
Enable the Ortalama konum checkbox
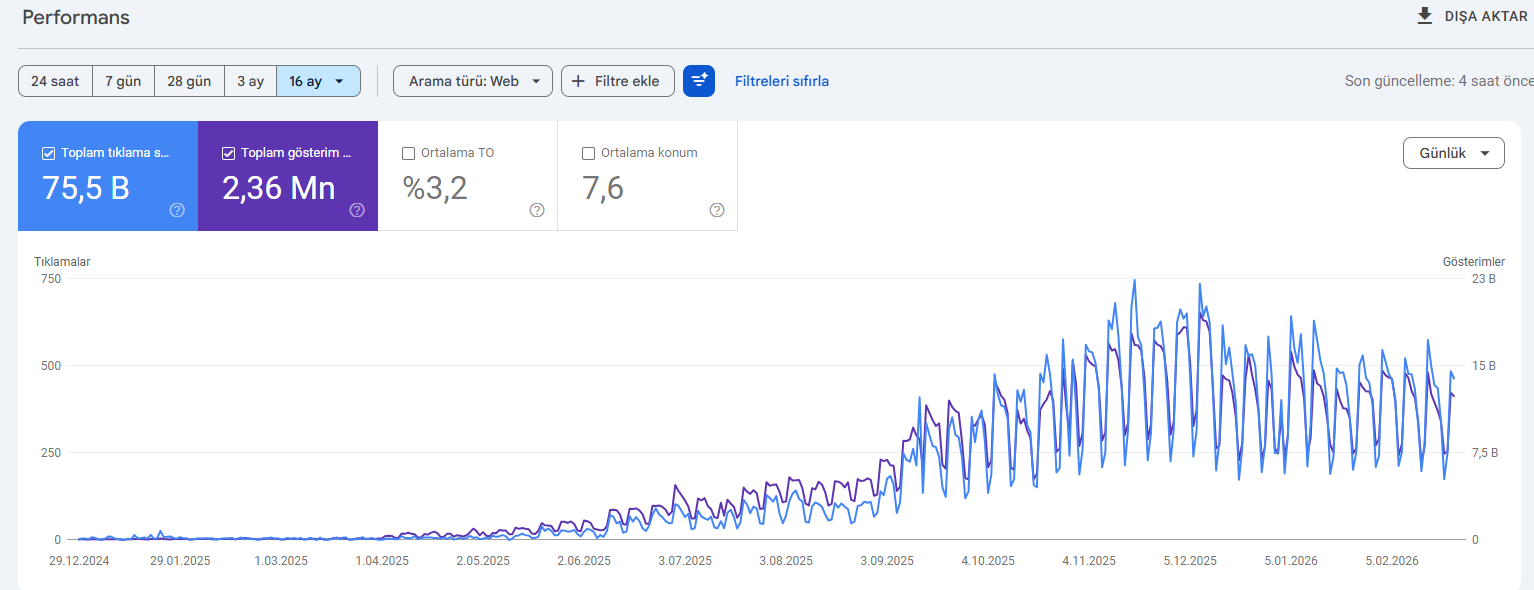click(588, 153)
